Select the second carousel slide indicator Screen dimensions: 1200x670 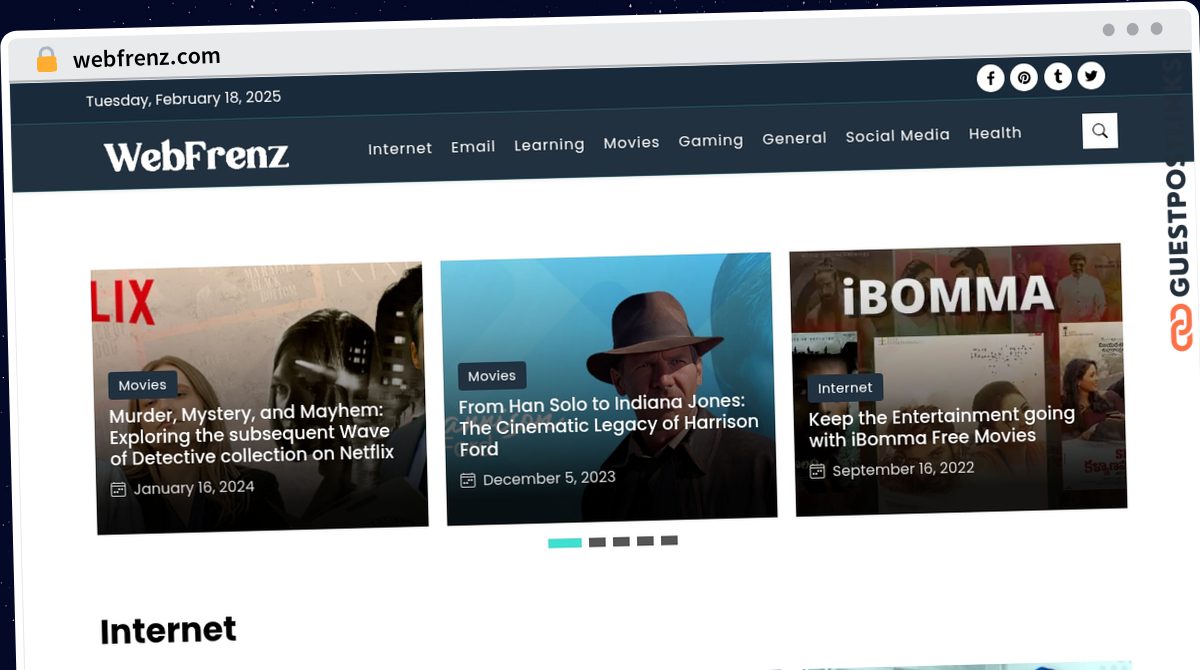pyautogui.click(x=597, y=542)
